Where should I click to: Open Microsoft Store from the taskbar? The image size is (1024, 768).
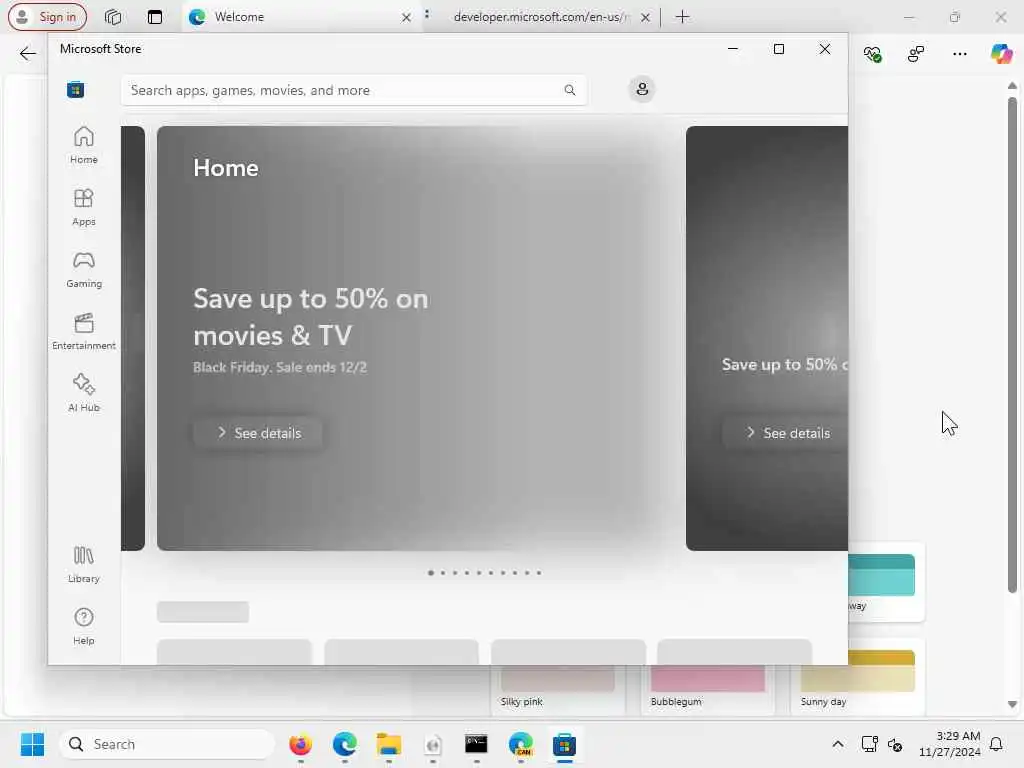564,744
